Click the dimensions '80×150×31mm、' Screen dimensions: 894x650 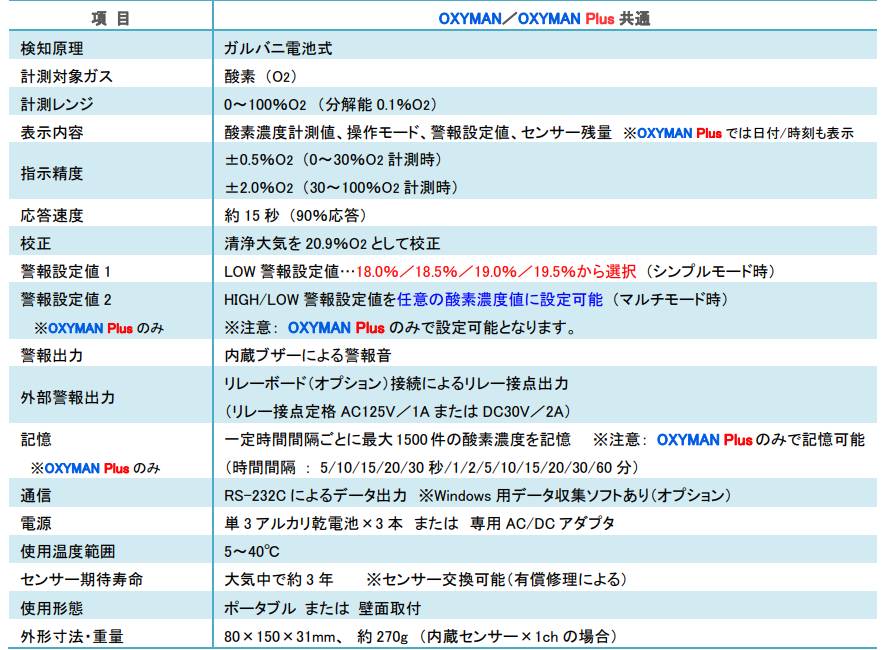pyautogui.click(x=283, y=636)
